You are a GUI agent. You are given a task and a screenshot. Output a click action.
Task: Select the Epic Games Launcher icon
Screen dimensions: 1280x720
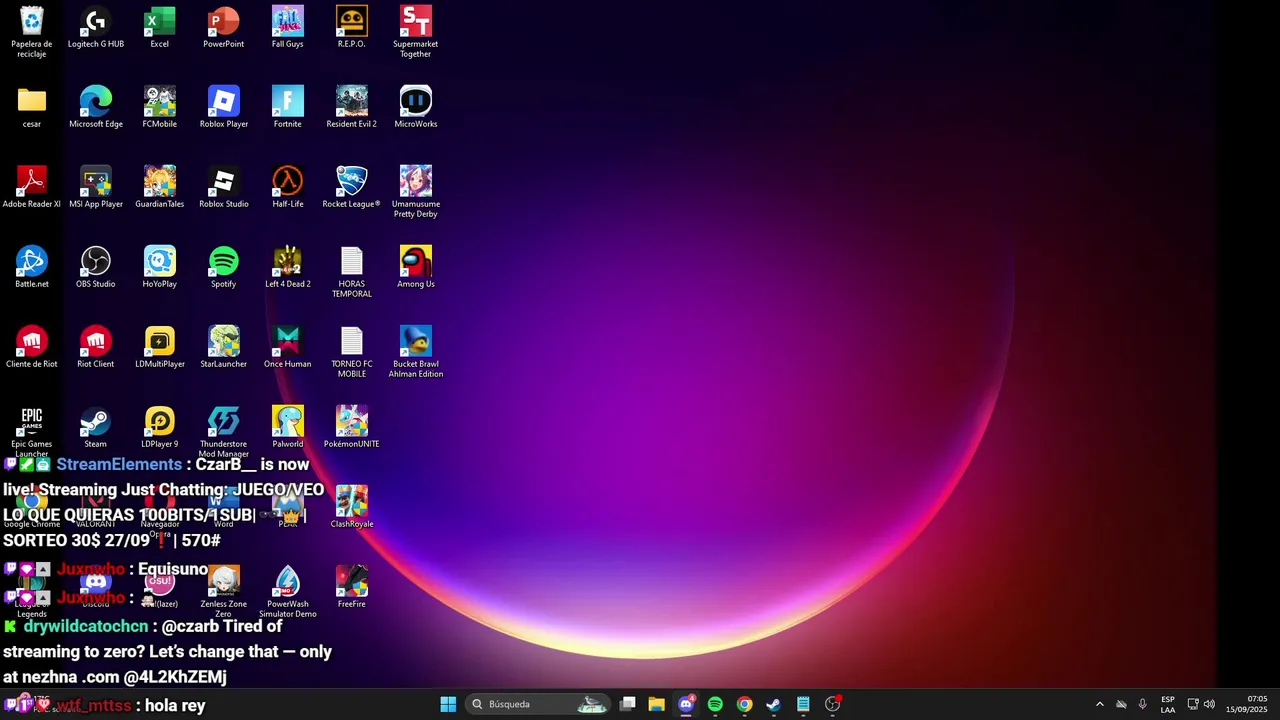click(x=32, y=430)
